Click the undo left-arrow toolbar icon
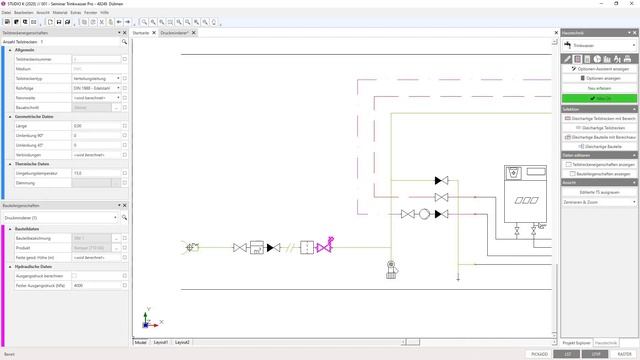Viewport: 640px width, 360px height. (x=119, y=22)
